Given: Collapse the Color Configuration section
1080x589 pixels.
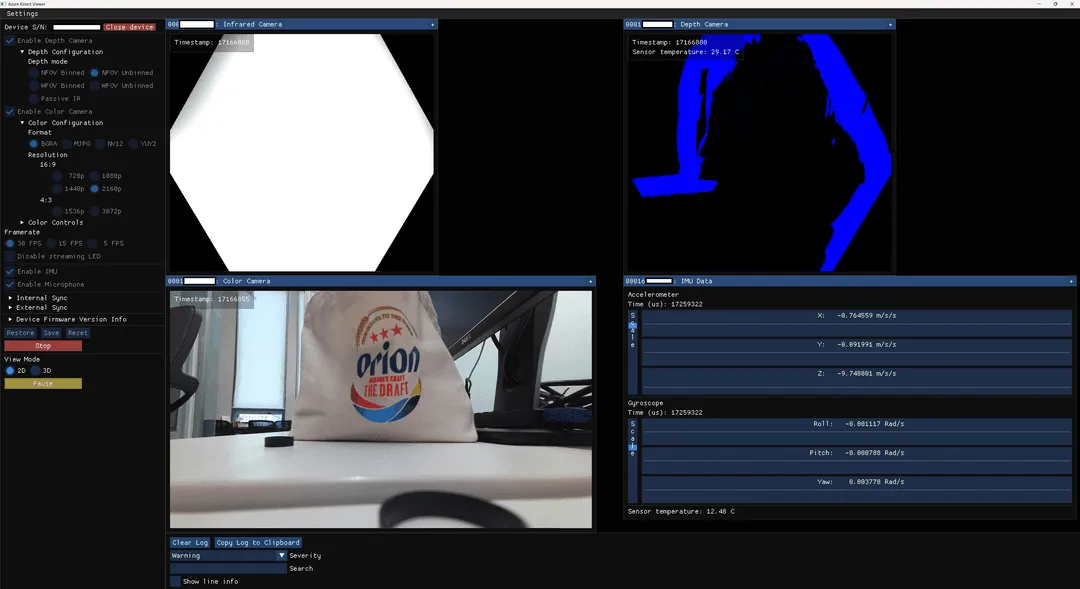Looking at the screenshot, I should click(x=22, y=123).
